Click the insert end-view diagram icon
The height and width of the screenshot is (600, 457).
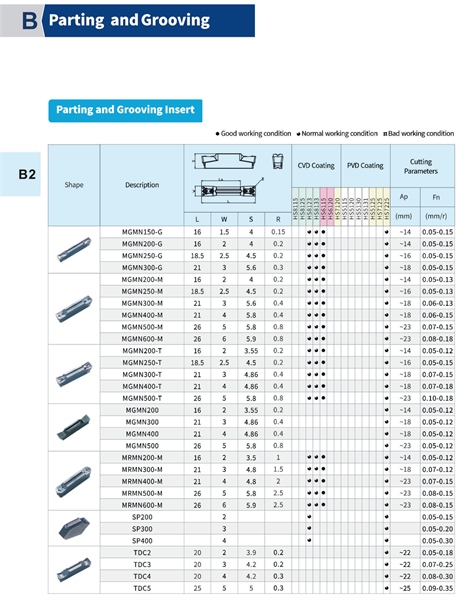tap(278, 161)
